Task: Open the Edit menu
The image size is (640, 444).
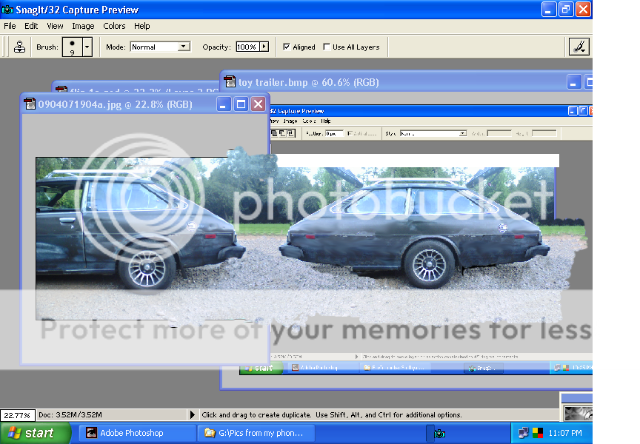Action: pyautogui.click(x=31, y=26)
